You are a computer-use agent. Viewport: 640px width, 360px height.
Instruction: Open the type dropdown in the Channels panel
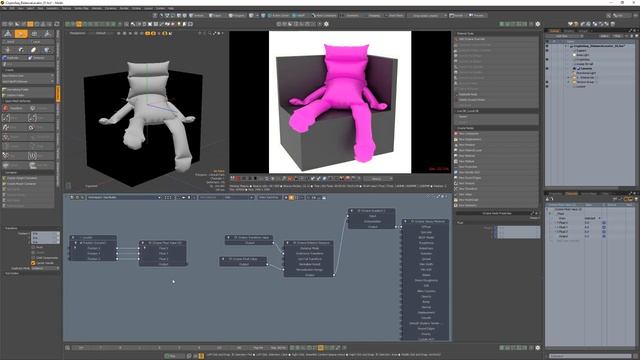[x=593, y=218]
